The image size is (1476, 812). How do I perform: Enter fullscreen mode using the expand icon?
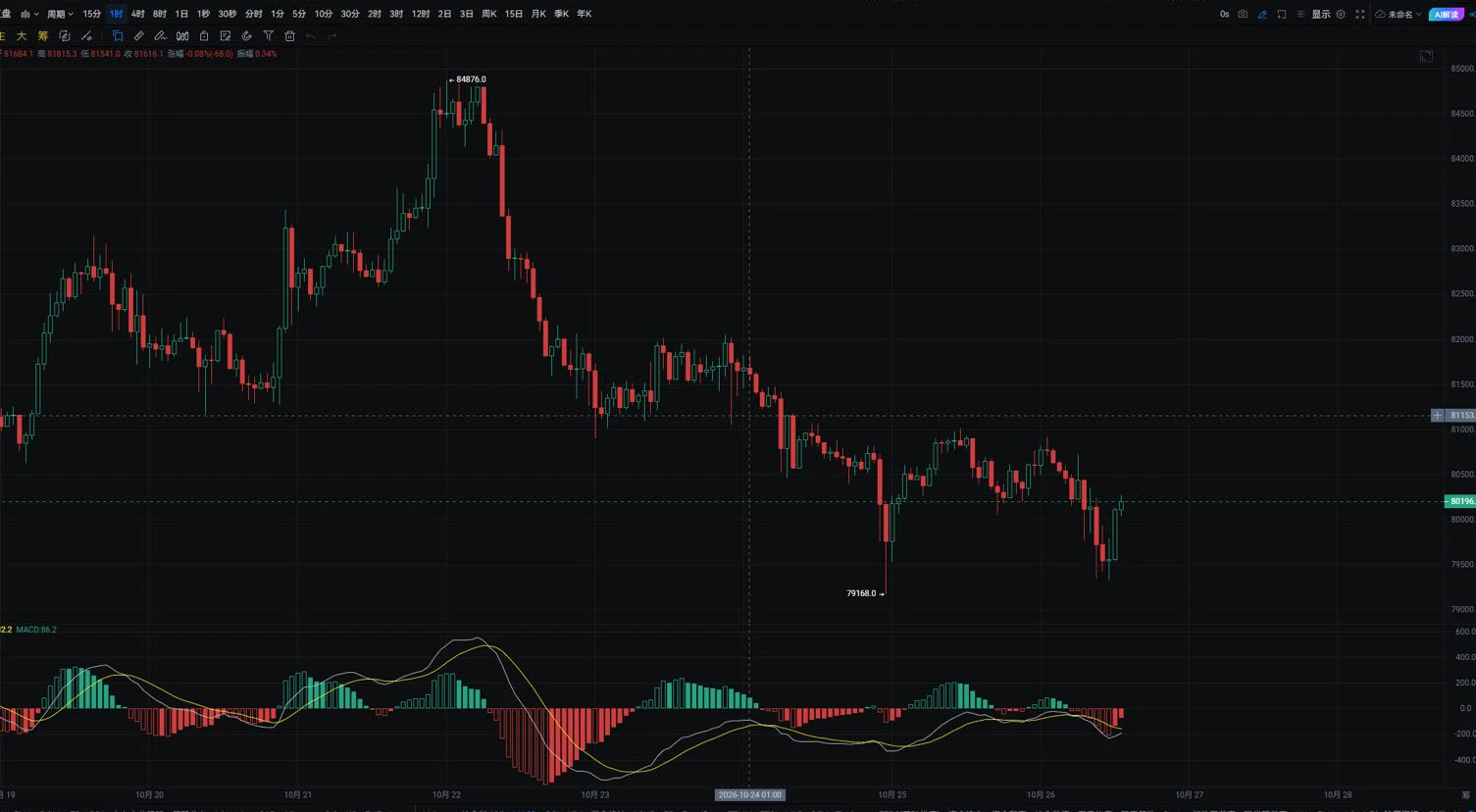pos(1360,15)
